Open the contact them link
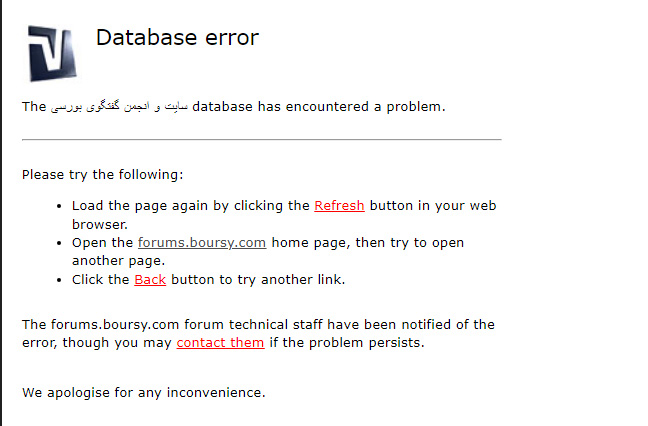648x426 pixels. [220, 343]
